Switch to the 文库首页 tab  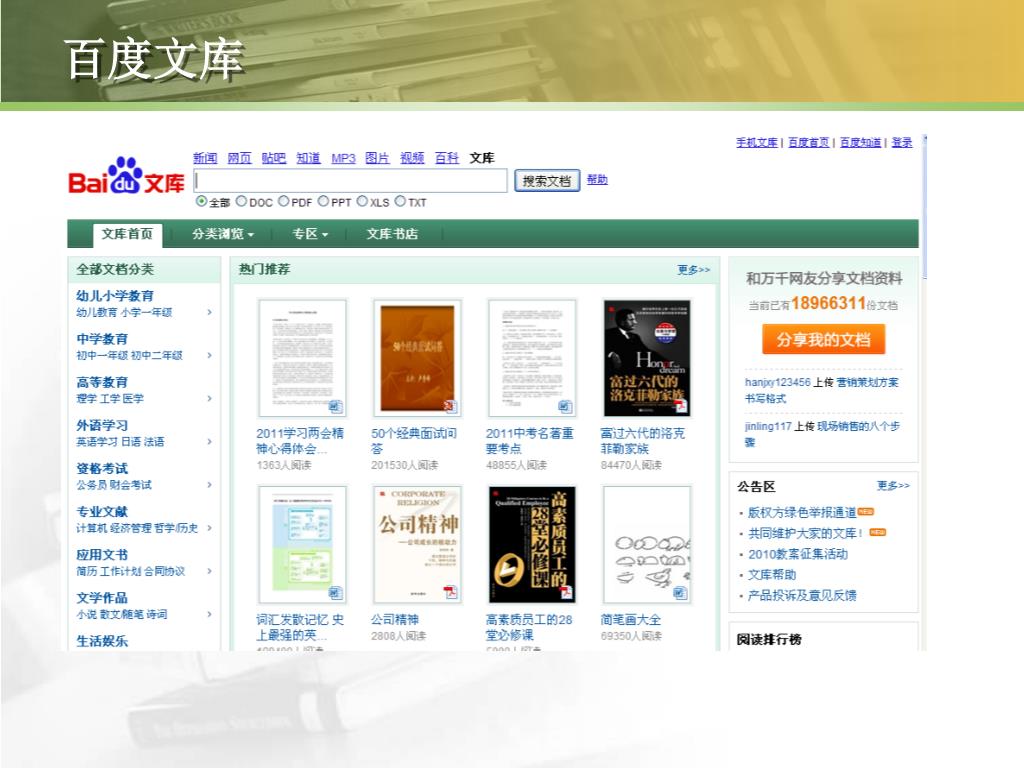click(127, 234)
